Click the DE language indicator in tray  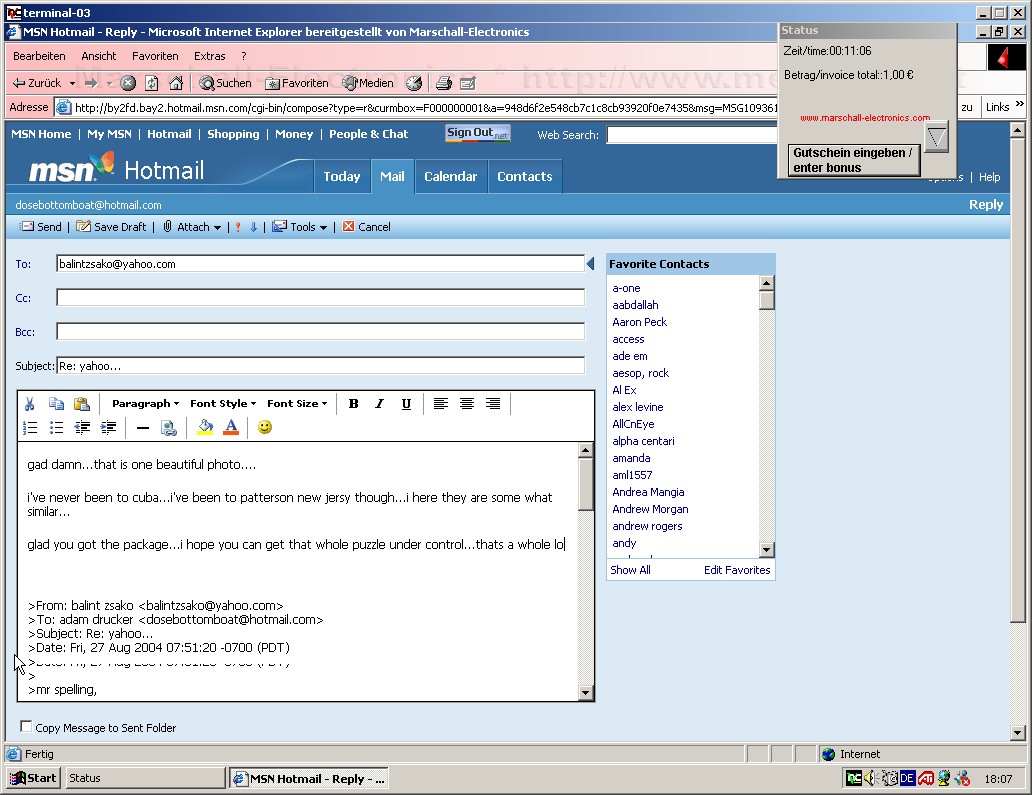tap(907, 779)
